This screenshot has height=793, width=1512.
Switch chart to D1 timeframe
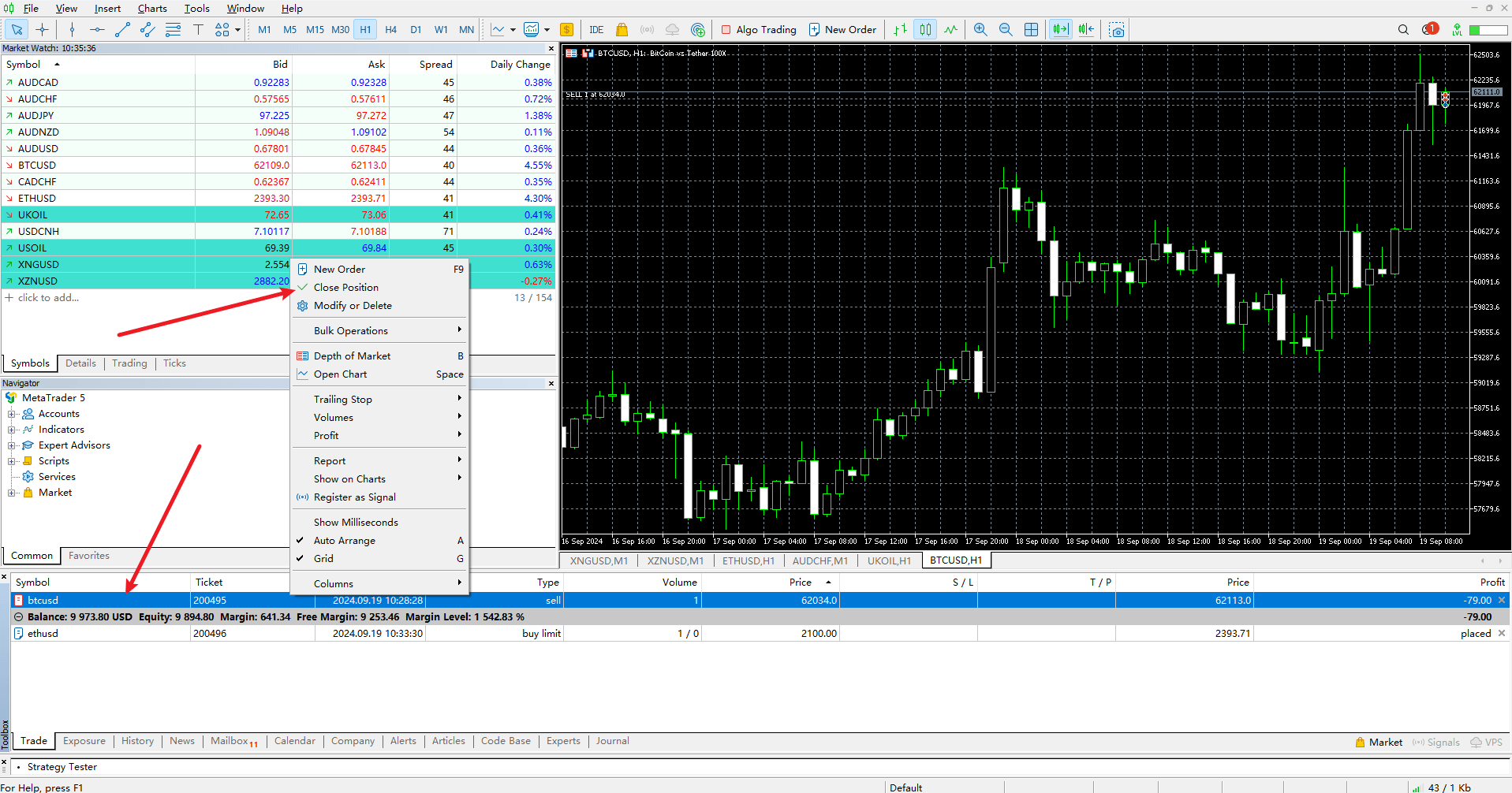(x=416, y=30)
